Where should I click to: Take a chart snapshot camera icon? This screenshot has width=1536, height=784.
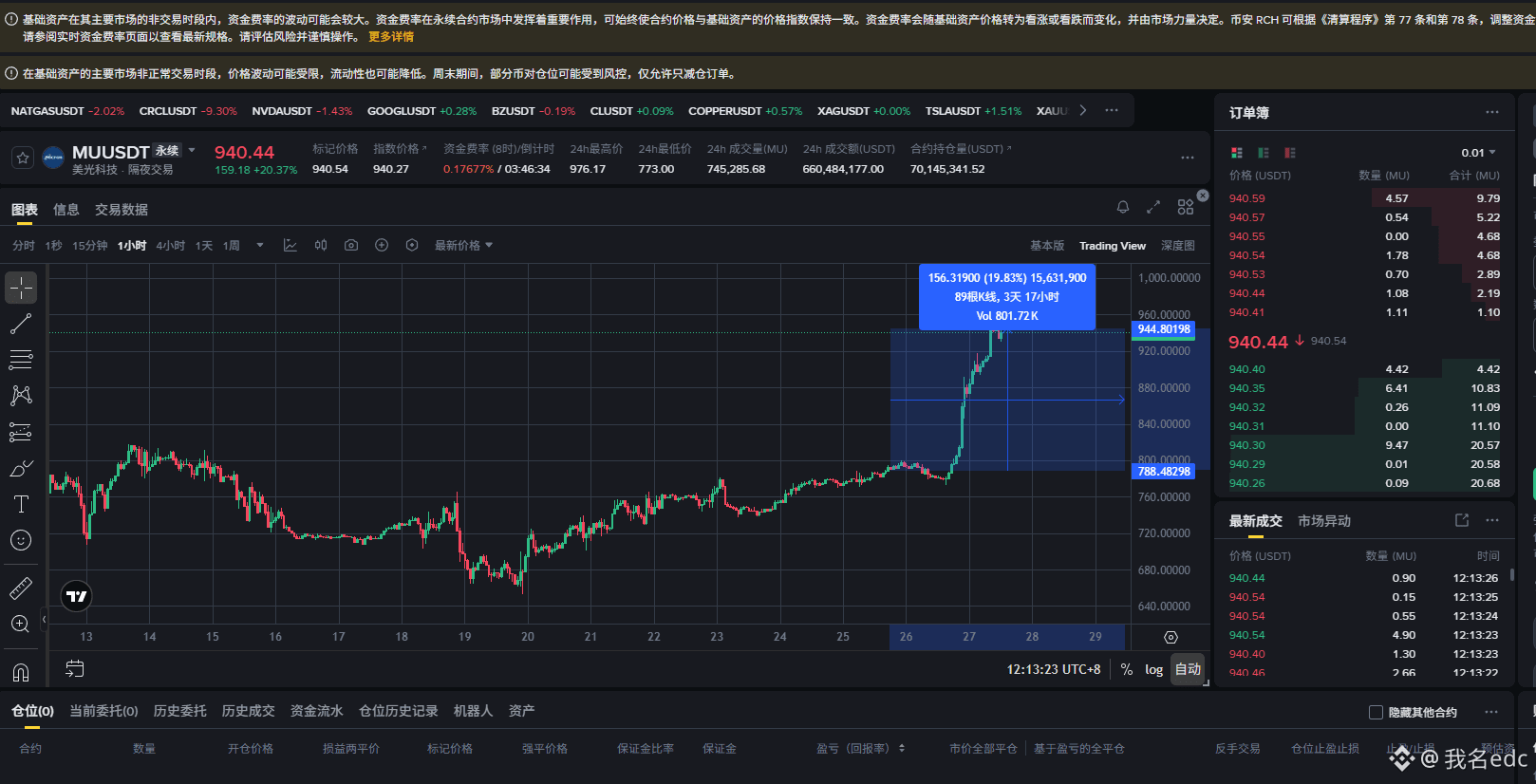click(351, 245)
